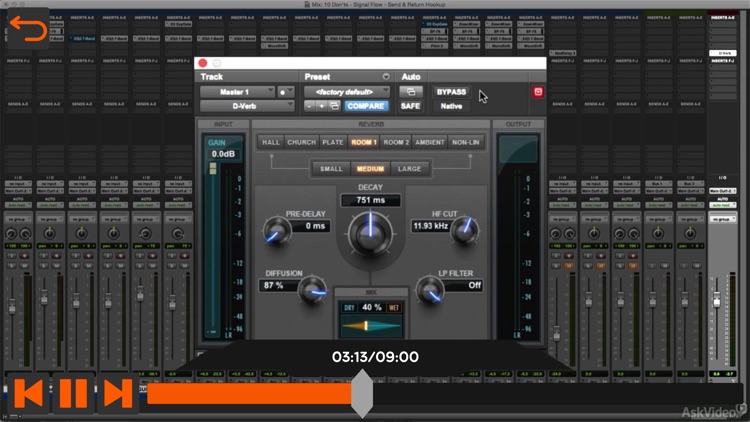Select the ROOM 2 reverb algorithm
Viewport: 750px width, 422px height.
[x=396, y=142]
